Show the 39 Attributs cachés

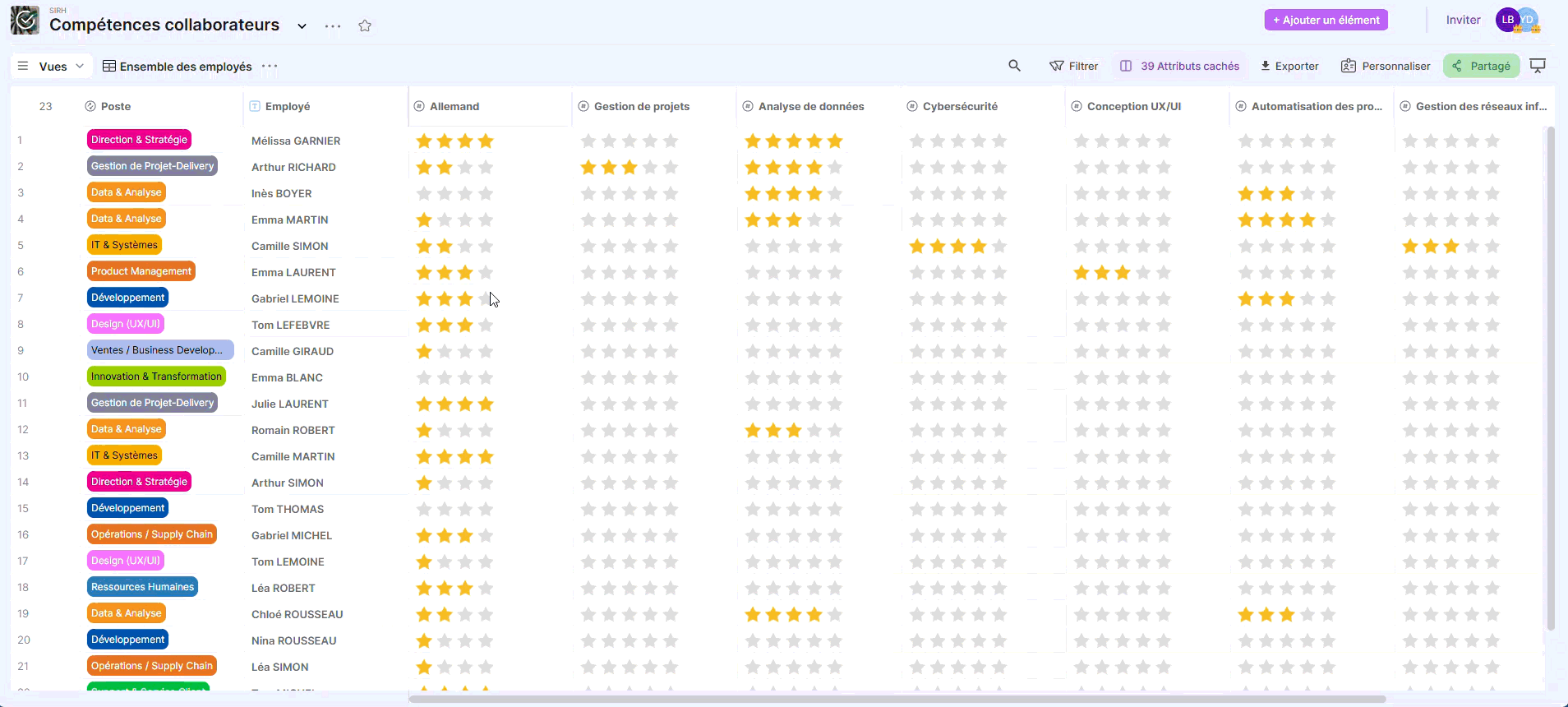click(x=1179, y=66)
